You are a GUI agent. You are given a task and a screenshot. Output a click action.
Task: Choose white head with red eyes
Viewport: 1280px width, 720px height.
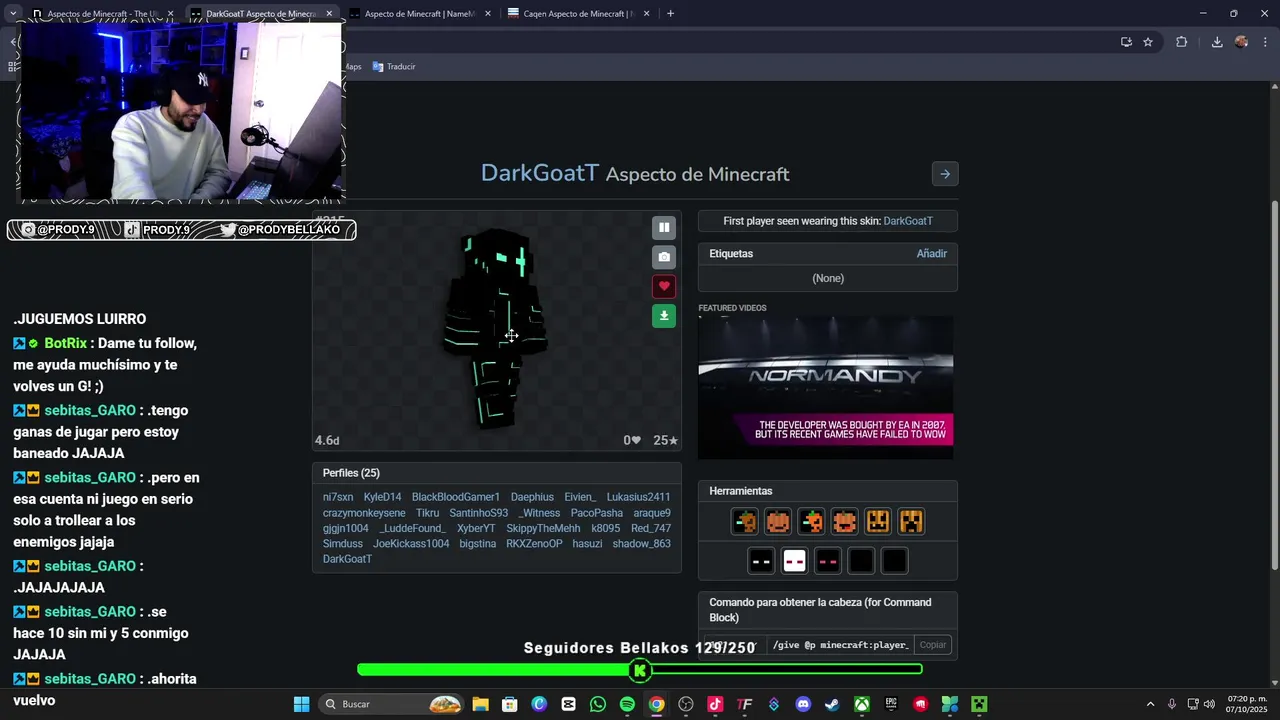point(794,561)
